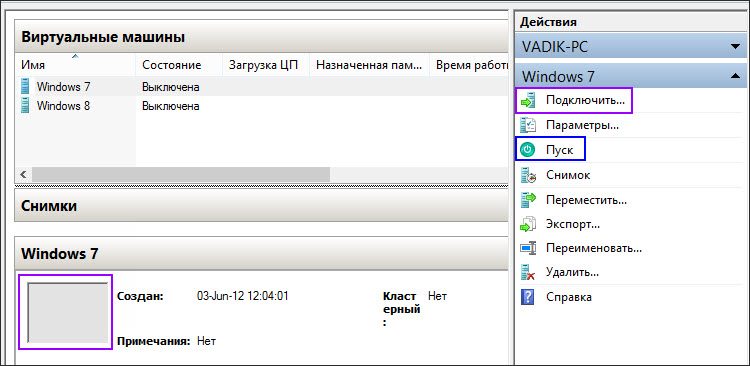The image size is (750, 366).
Task: Select the Windows 8 row in the list
Action: [261, 105]
